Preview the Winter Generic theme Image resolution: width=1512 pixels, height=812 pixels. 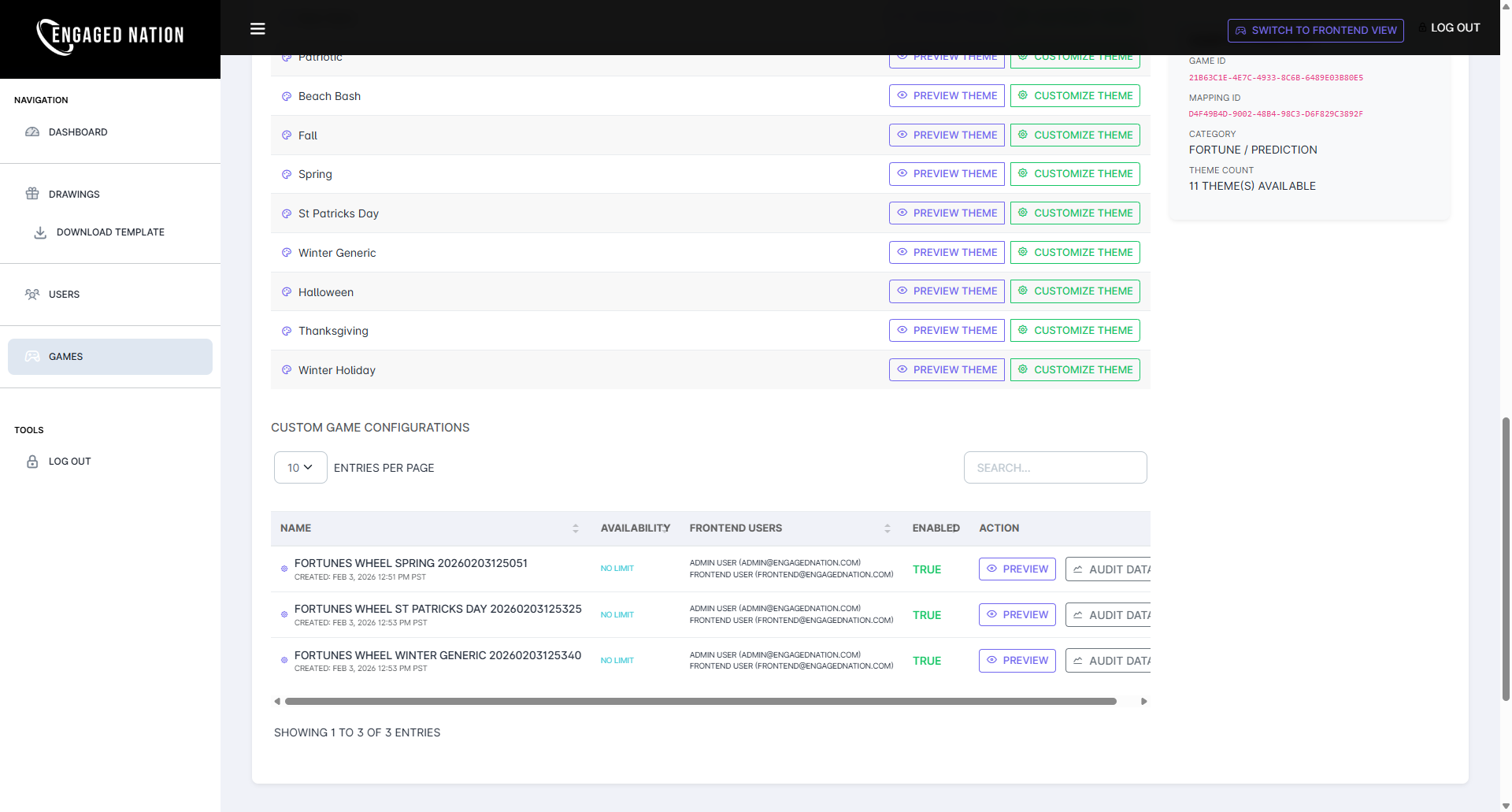click(x=947, y=252)
